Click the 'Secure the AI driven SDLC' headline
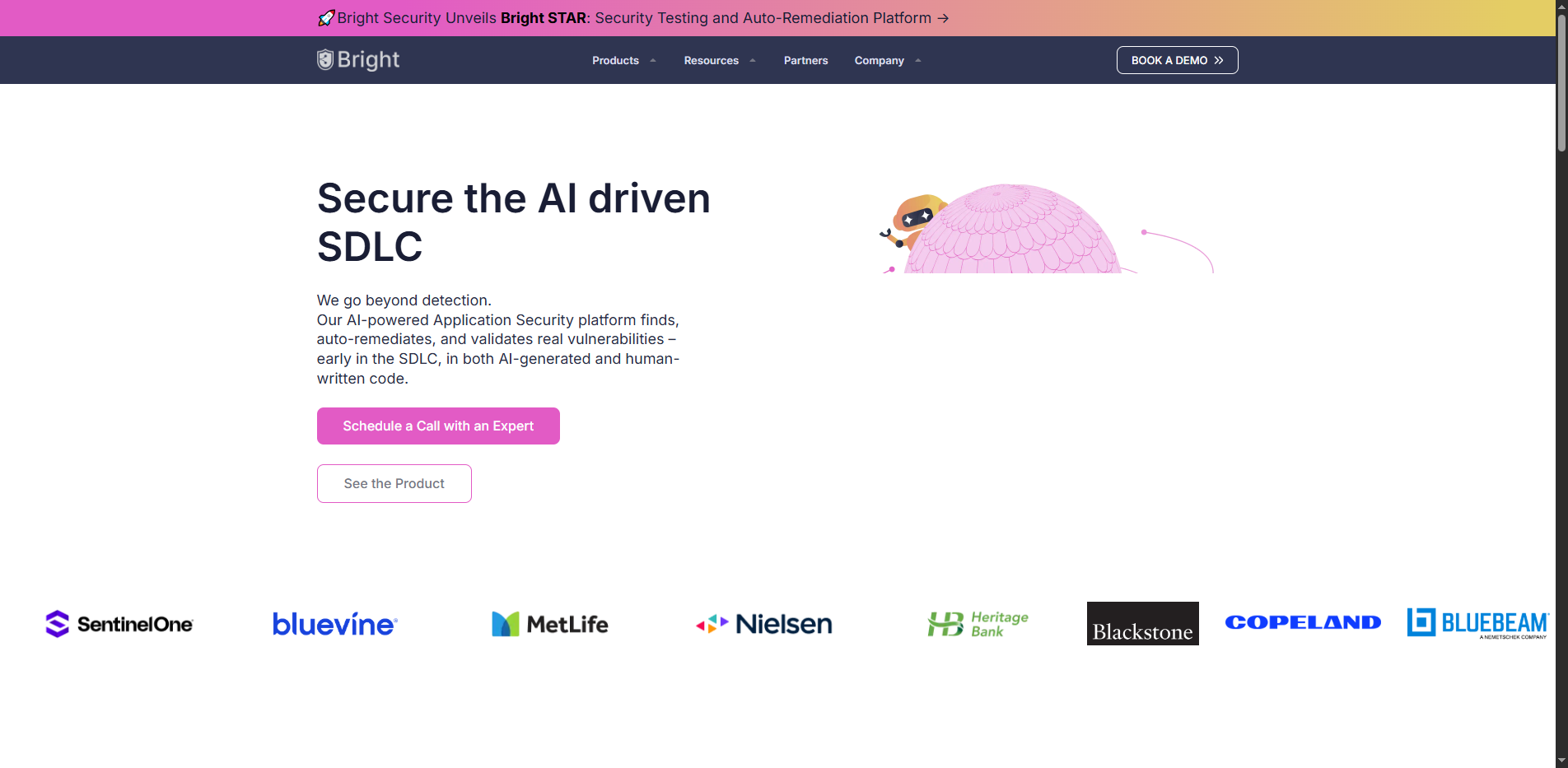This screenshot has height=768, width=1568. tap(514, 222)
